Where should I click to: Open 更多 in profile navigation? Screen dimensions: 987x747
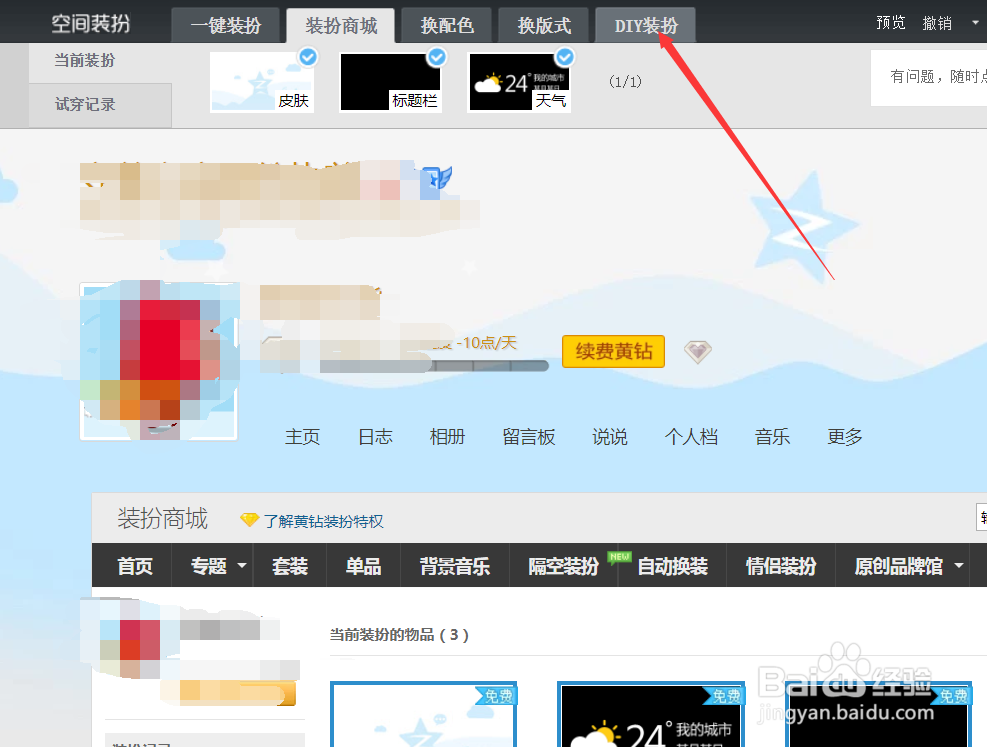click(x=845, y=437)
